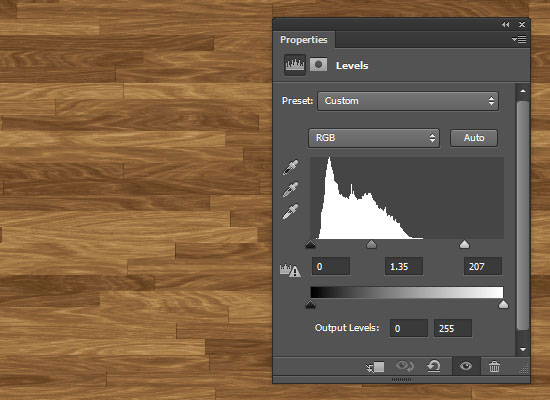Select the layer mask icon

tap(318, 65)
